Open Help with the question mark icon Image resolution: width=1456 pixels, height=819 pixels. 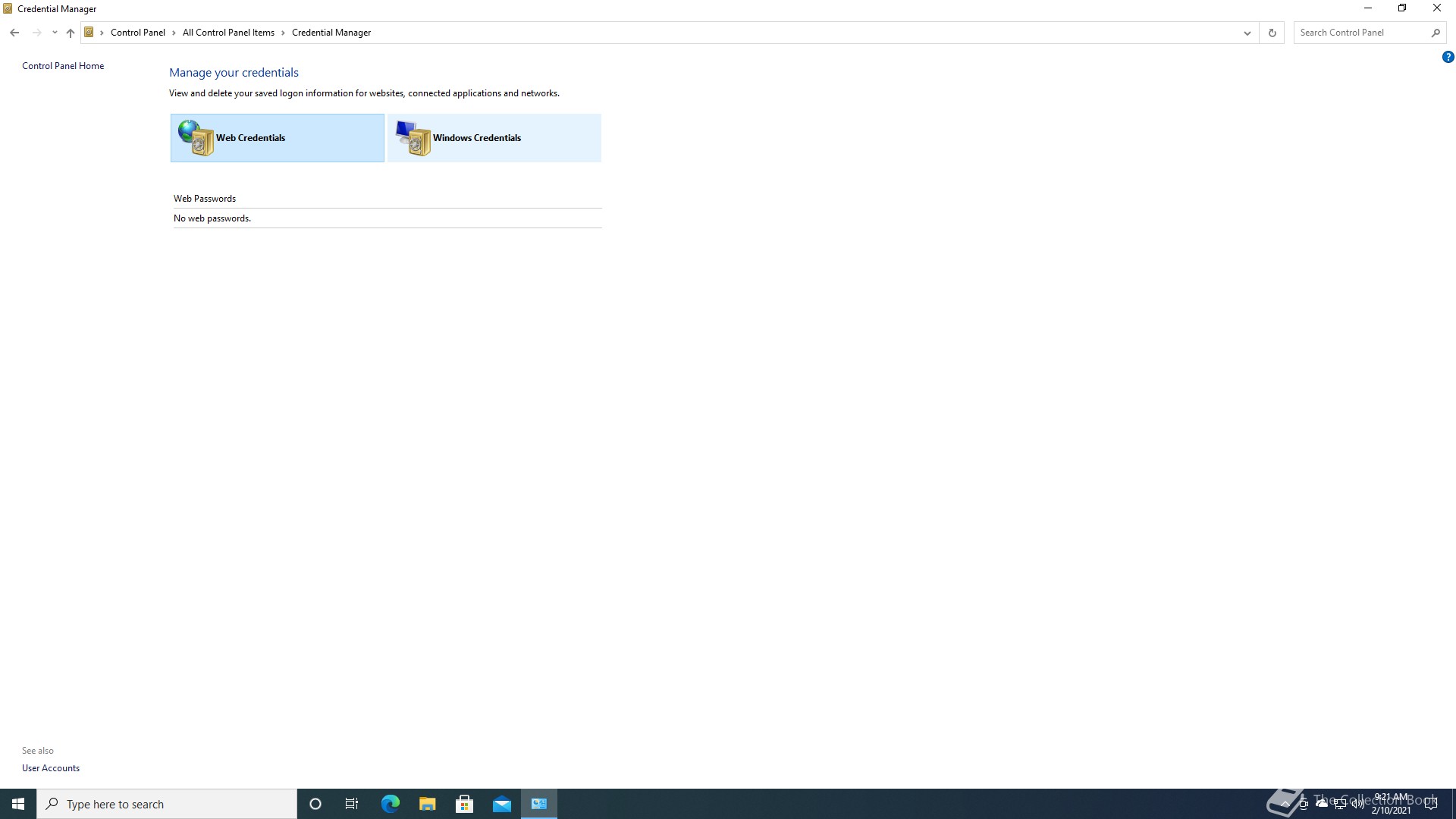click(1448, 57)
